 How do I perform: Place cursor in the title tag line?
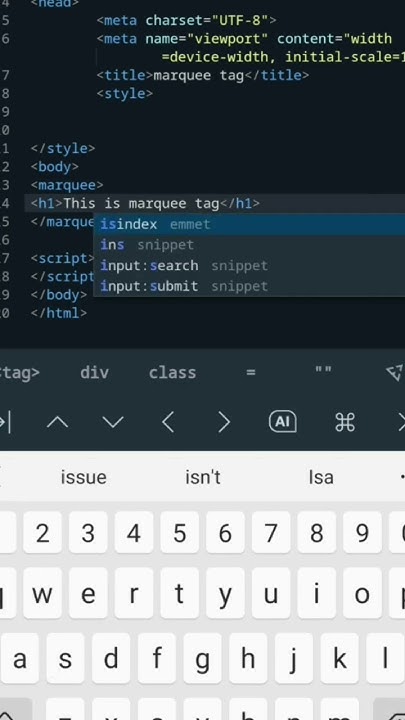click(202, 75)
